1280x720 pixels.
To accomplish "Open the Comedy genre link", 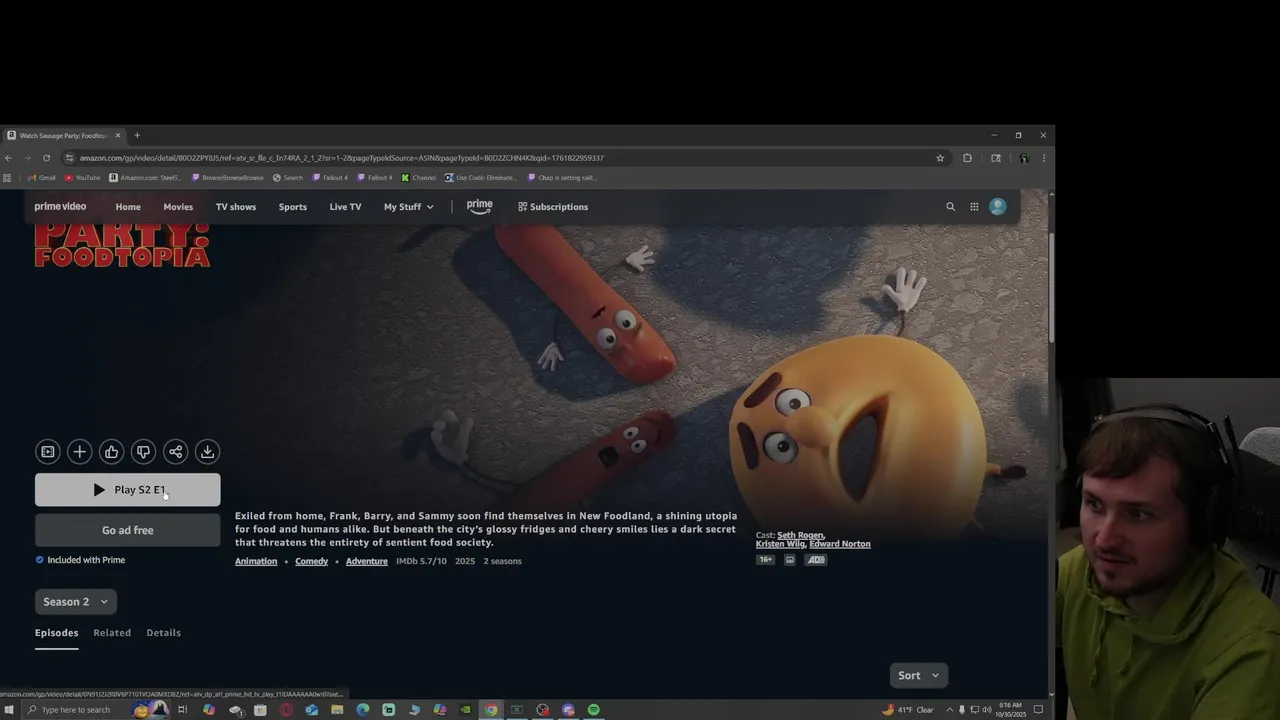I will click(311, 561).
